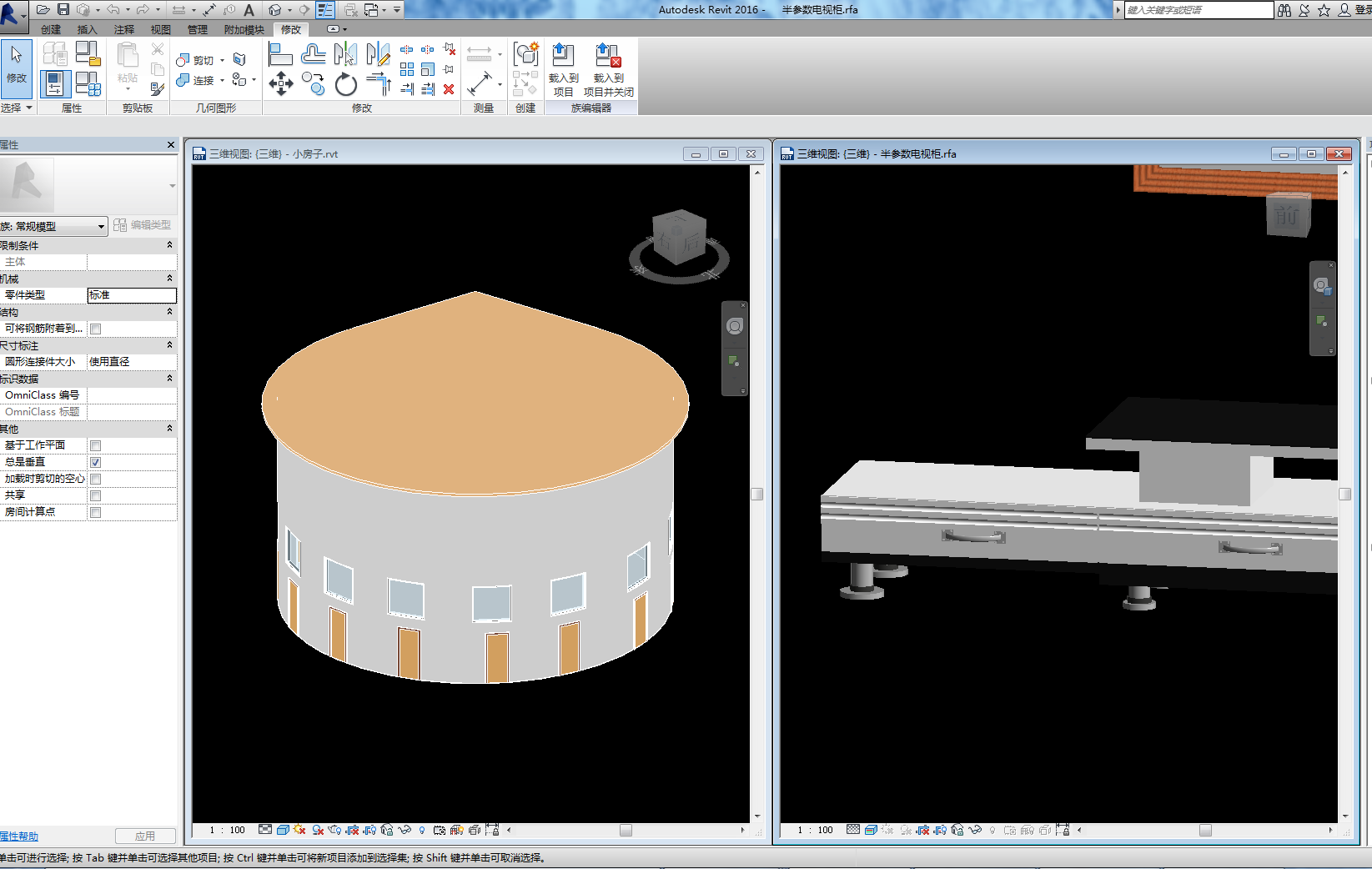Click the Rotate tool icon

(345, 84)
